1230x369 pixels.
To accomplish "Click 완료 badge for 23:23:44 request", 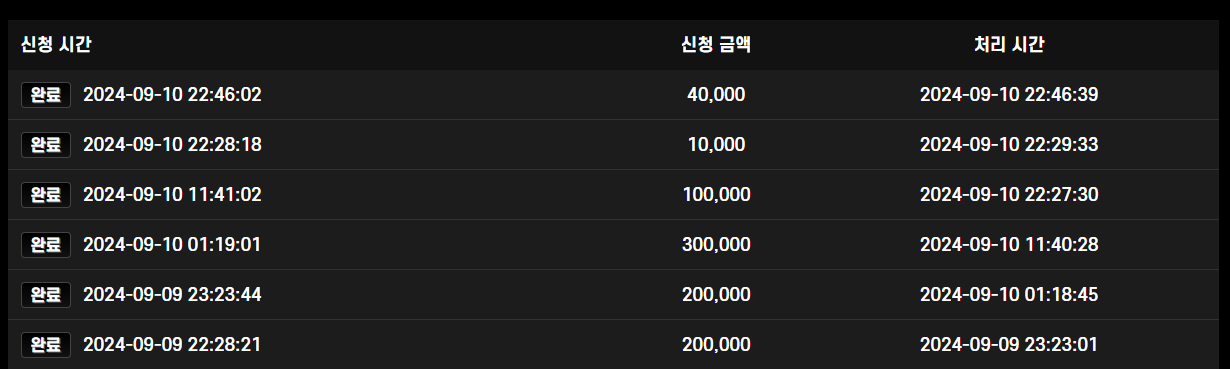I will click(46, 295).
